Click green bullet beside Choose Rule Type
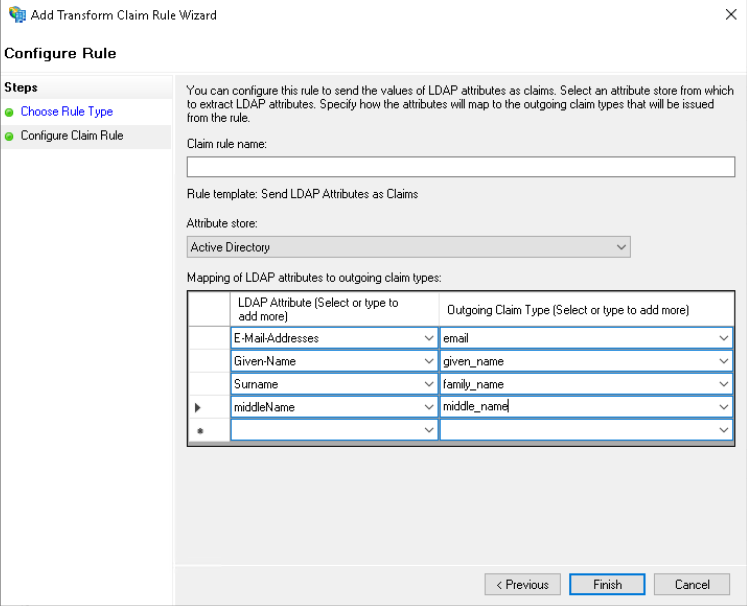 click(10, 112)
